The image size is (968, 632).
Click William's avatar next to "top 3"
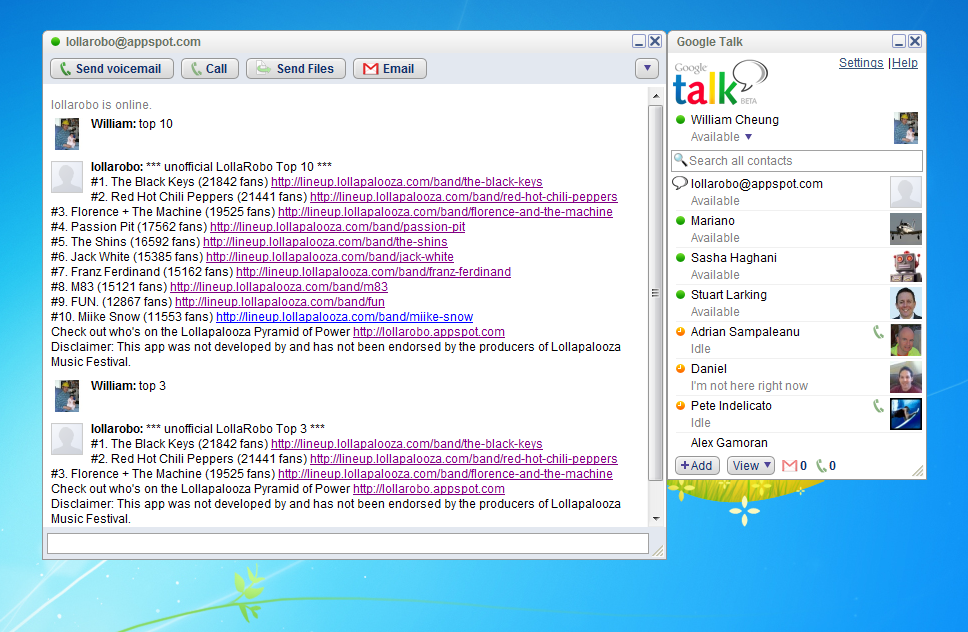point(67,396)
